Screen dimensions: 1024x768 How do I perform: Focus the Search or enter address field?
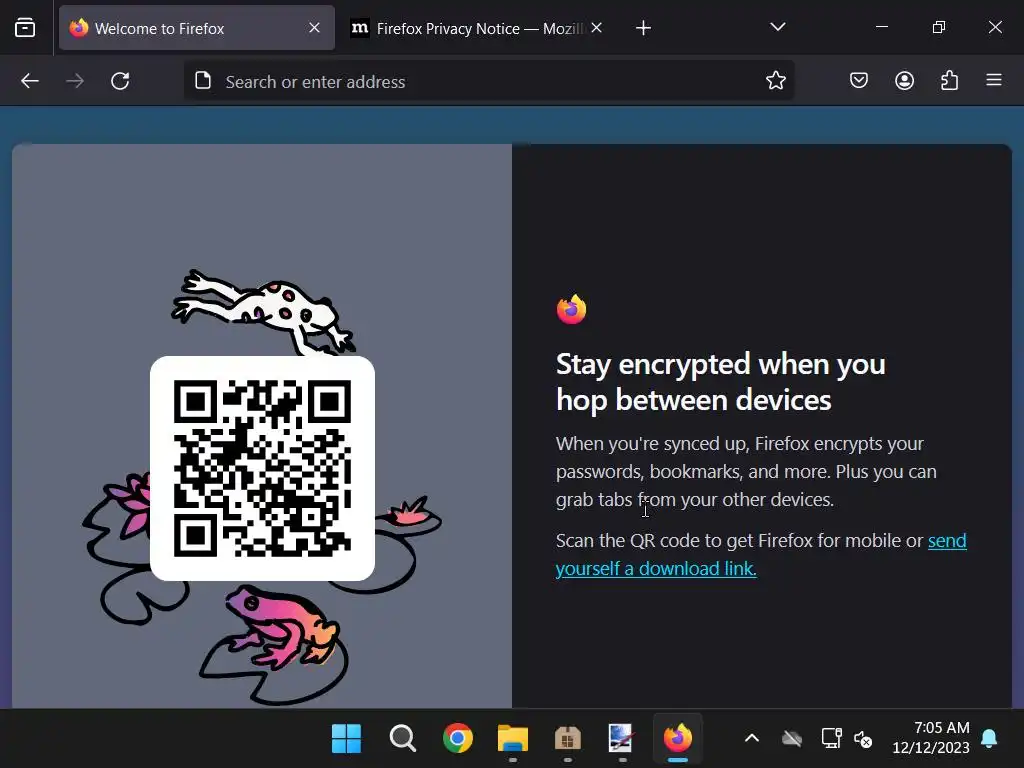488,81
